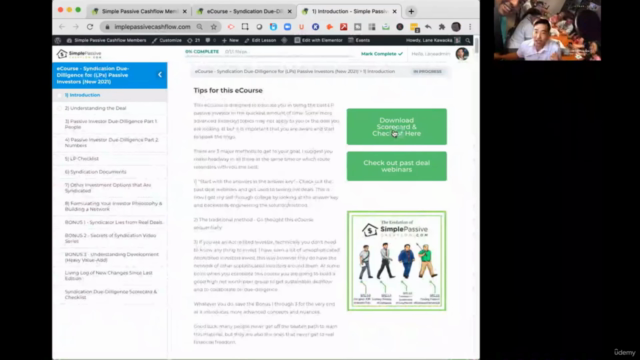The width and height of the screenshot is (640, 360).
Task: Open the red diamond-shaped extension
Action: coord(231,27)
